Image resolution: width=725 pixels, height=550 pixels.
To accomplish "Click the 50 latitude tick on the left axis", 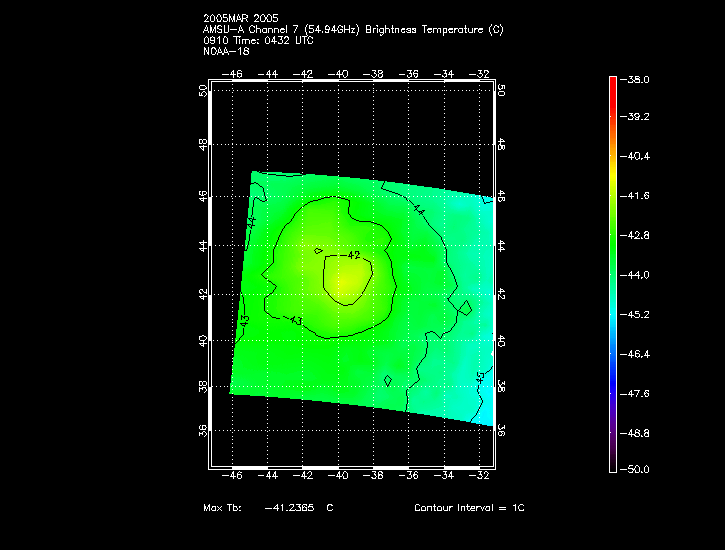I will point(202,90).
